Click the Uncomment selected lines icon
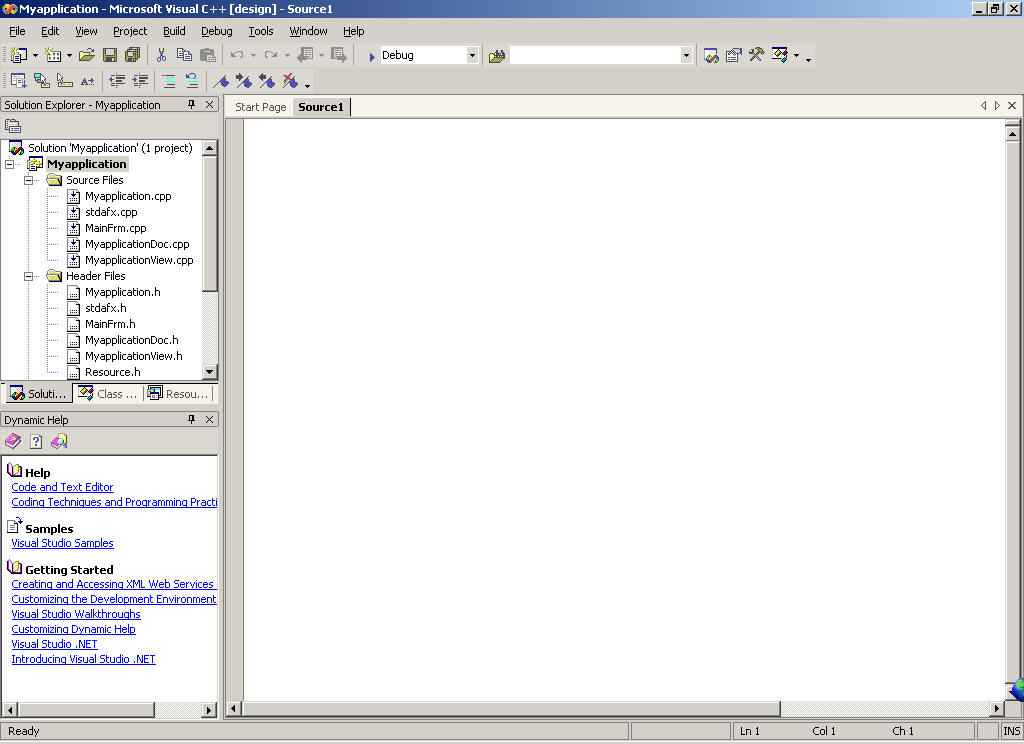This screenshot has width=1024, height=744. tap(192, 81)
